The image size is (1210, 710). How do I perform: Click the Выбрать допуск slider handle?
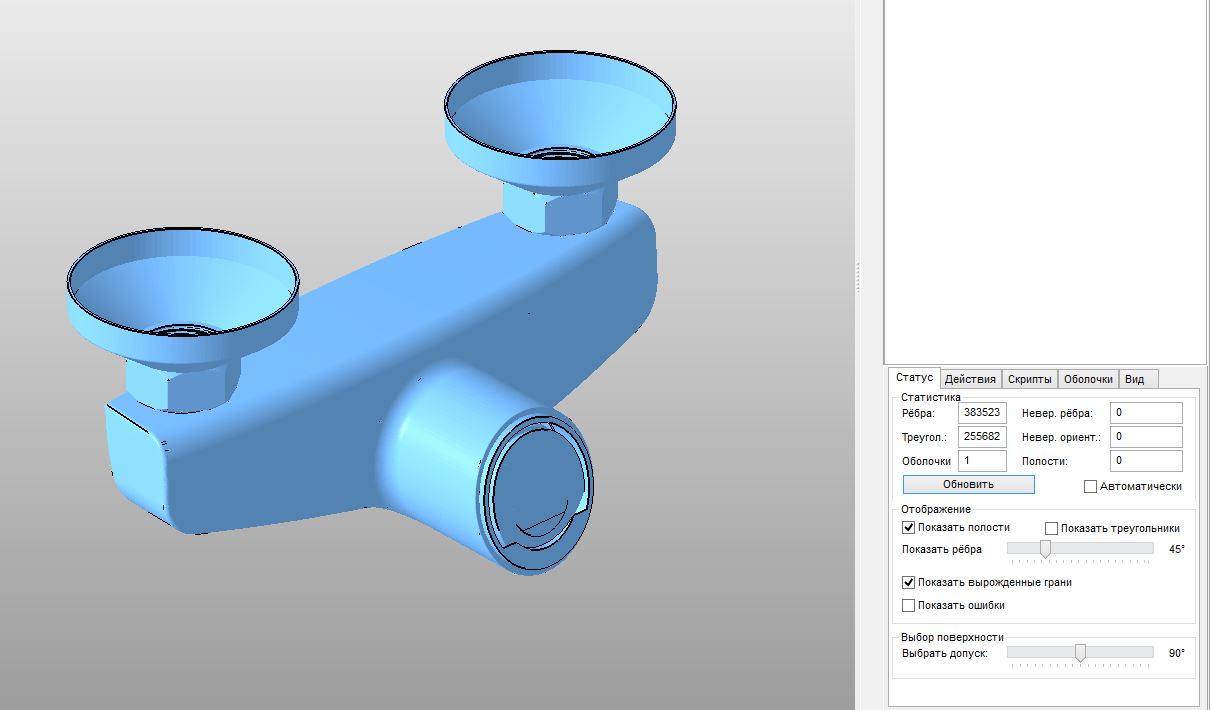click(1080, 653)
